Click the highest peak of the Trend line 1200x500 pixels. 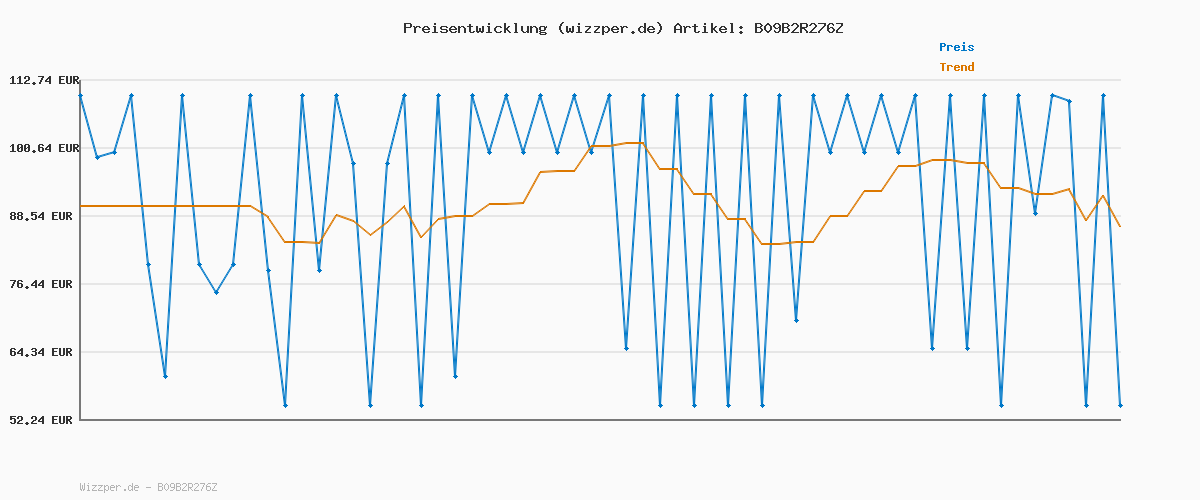[x=634, y=143]
